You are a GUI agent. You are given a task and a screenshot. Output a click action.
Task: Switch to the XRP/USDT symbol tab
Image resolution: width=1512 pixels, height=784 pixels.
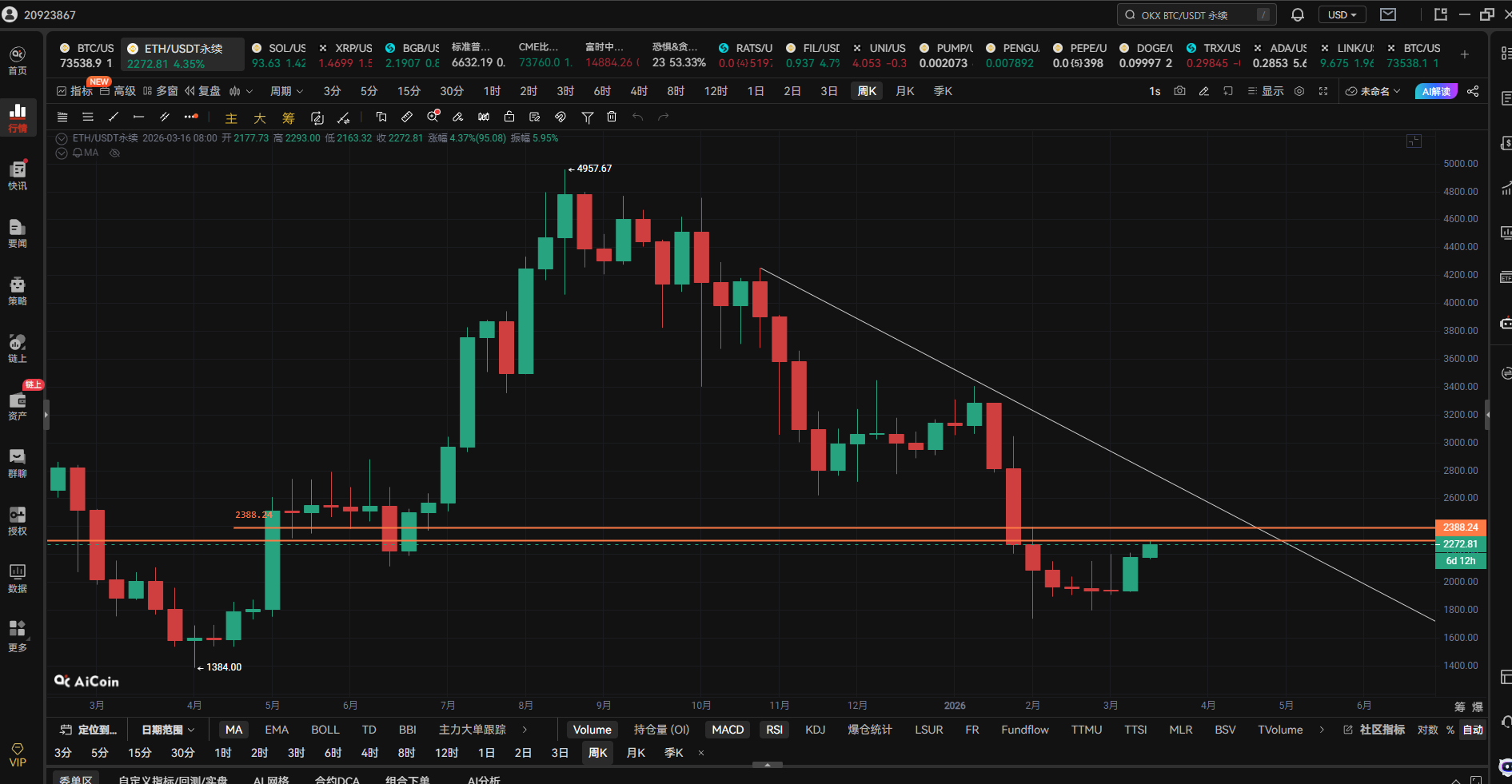[345, 55]
